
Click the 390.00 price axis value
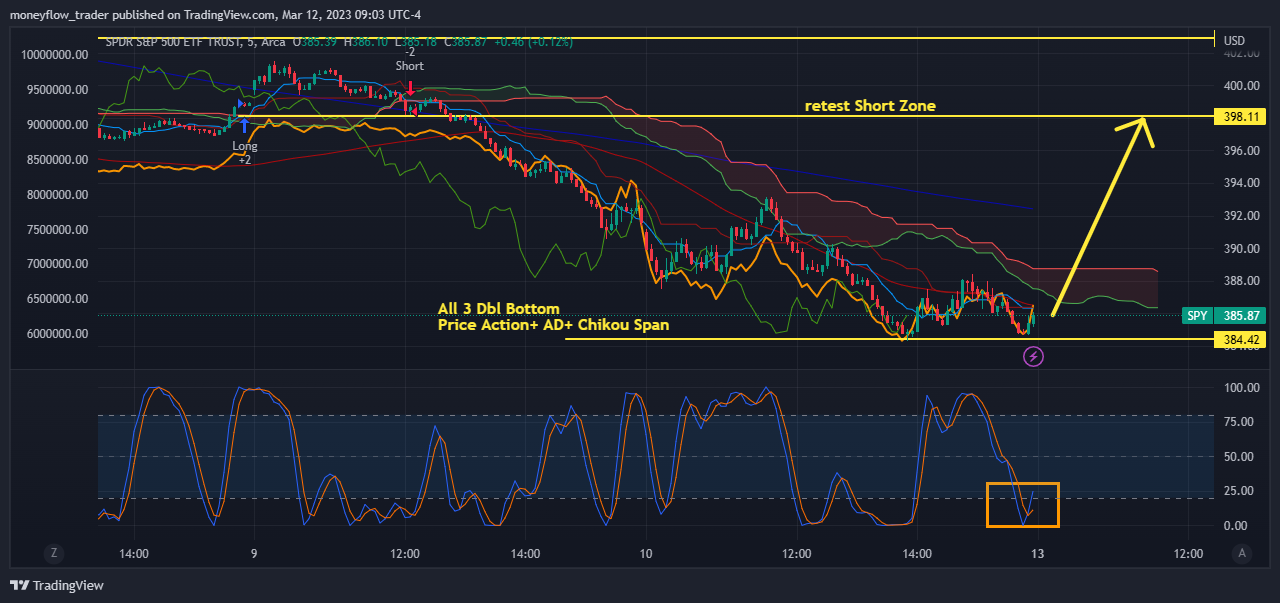pos(1241,249)
